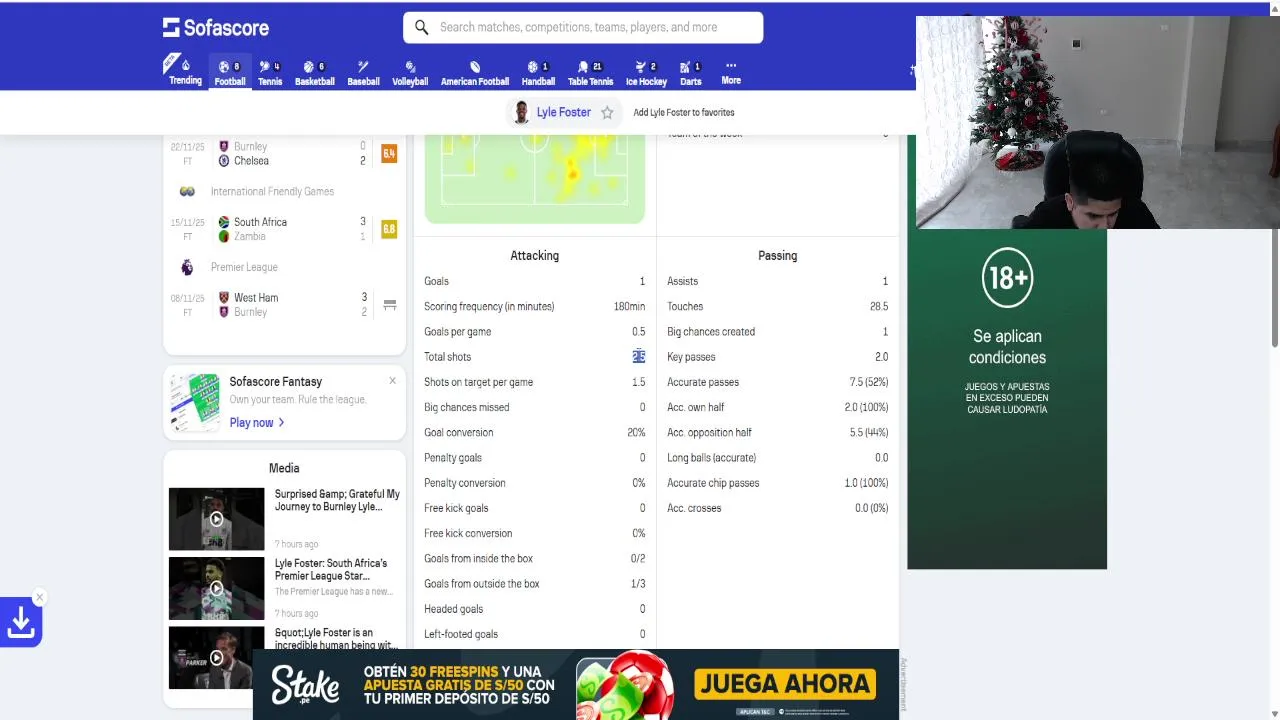Open the Premier League competition link
The image size is (1280, 720).
coord(244,267)
